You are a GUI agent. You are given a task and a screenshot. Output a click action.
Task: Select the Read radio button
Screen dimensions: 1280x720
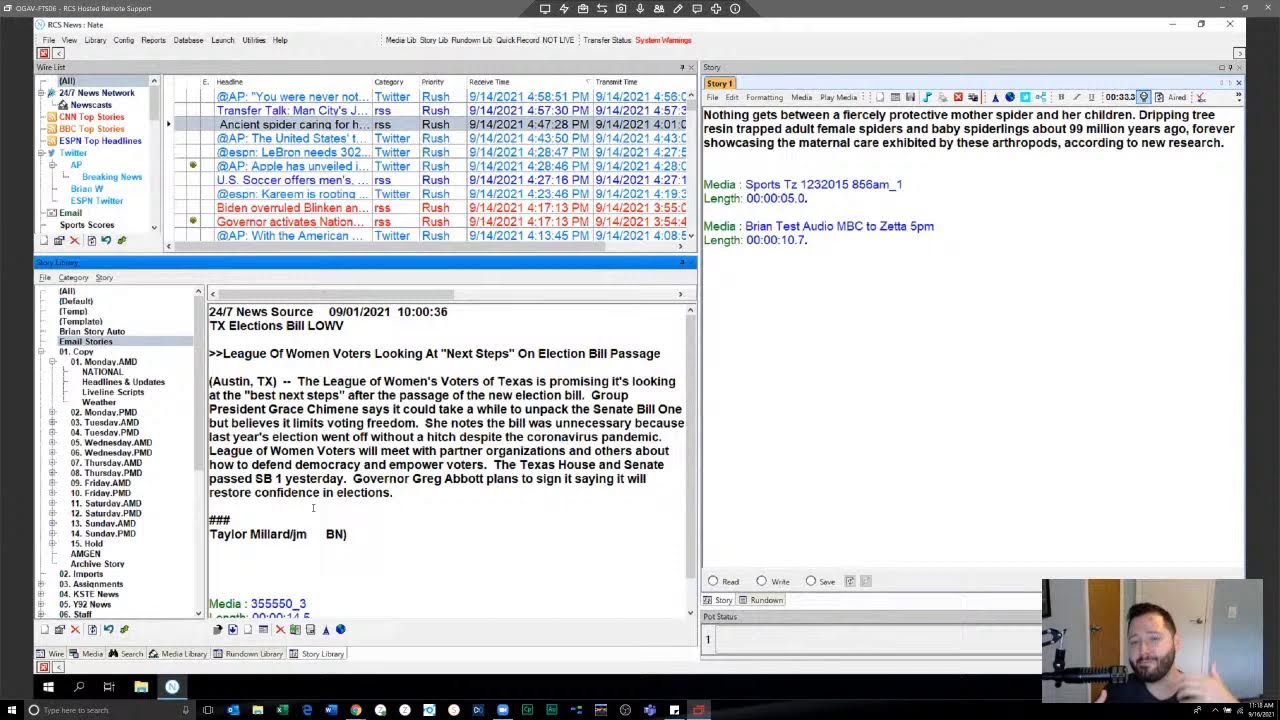(713, 581)
